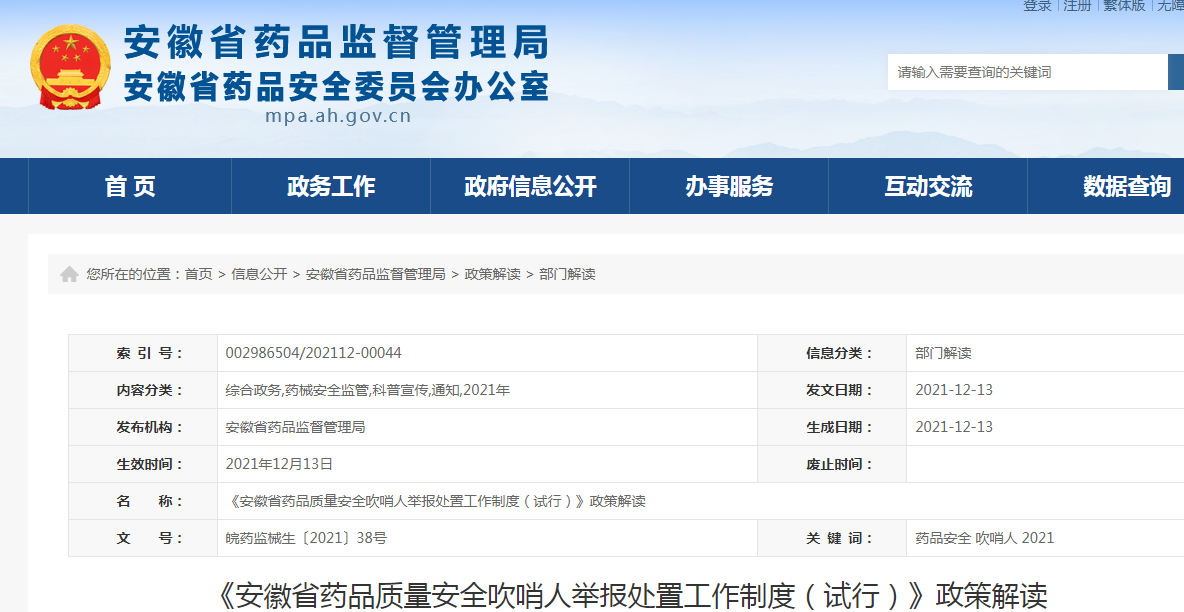This screenshot has height=612, width=1184.
Task: Click the 安徽省药品监督管理局 header logo text
Action: tap(335, 42)
